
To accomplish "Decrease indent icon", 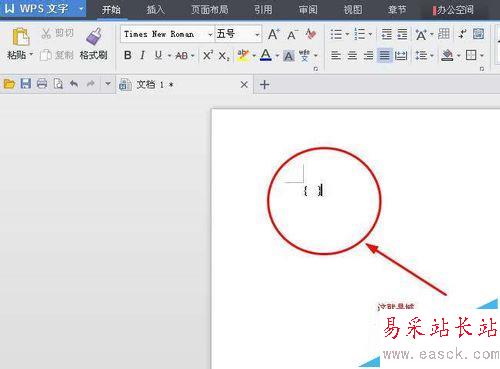I will click(x=387, y=34).
